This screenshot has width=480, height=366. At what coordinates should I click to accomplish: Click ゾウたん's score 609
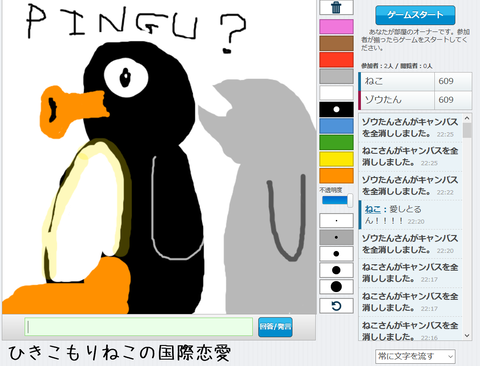(446, 100)
